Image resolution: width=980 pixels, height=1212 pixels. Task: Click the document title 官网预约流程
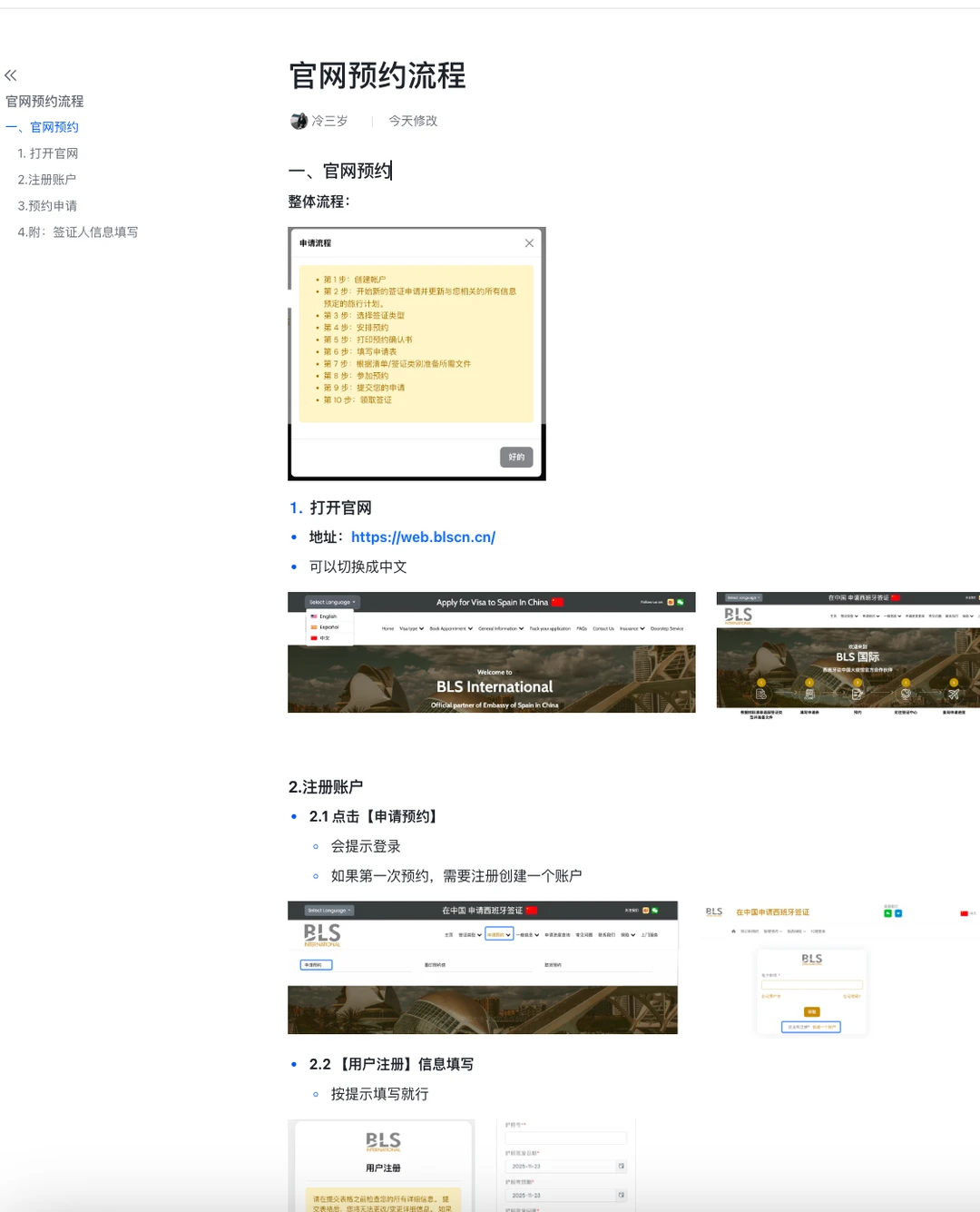[x=377, y=75]
